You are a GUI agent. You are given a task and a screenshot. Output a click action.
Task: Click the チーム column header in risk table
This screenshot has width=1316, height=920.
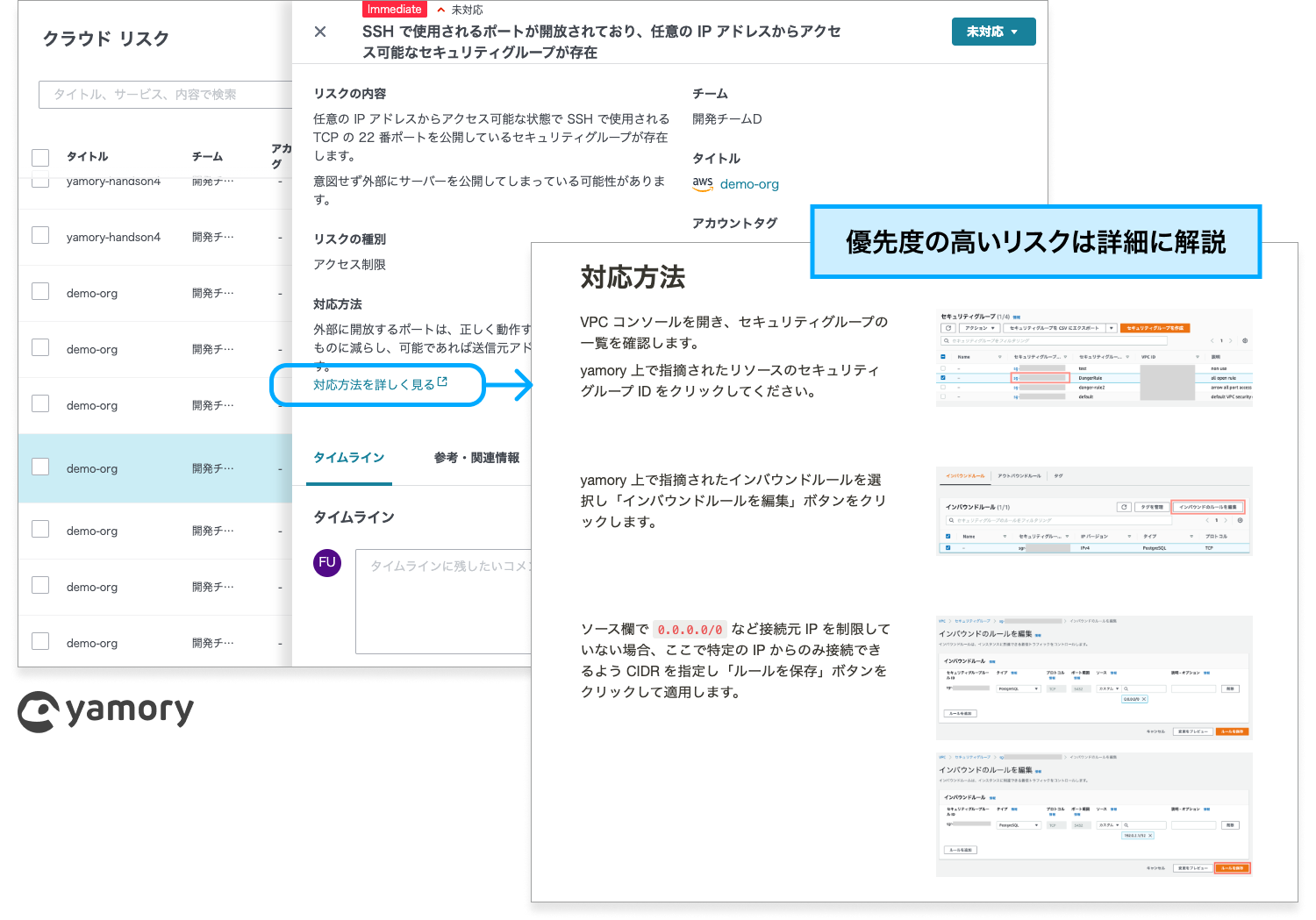point(207,156)
